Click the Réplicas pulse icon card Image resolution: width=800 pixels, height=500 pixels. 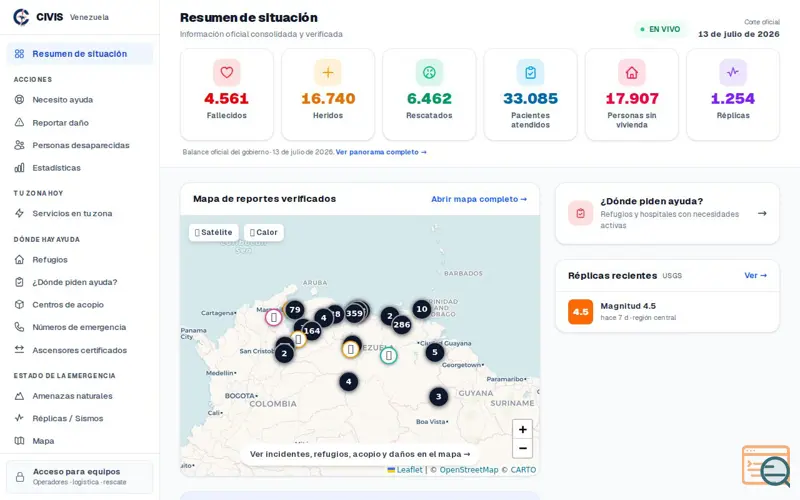pyautogui.click(x=733, y=72)
